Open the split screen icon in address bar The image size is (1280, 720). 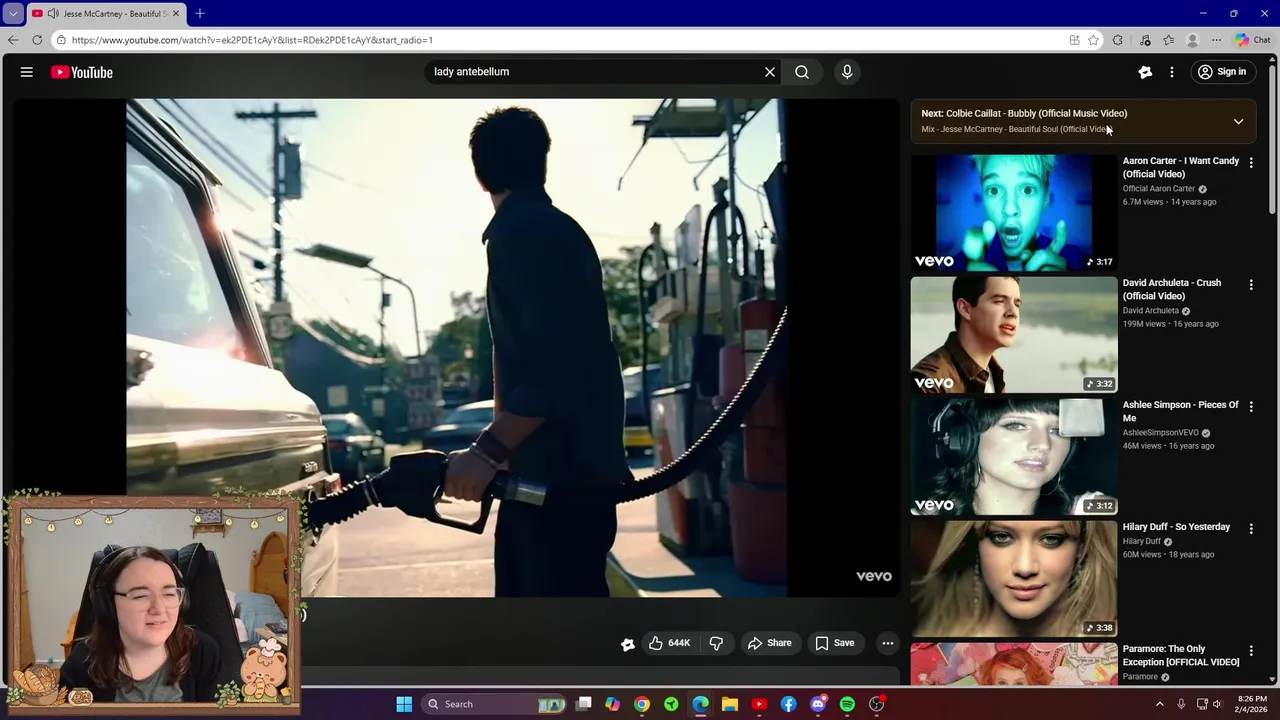(x=1074, y=40)
